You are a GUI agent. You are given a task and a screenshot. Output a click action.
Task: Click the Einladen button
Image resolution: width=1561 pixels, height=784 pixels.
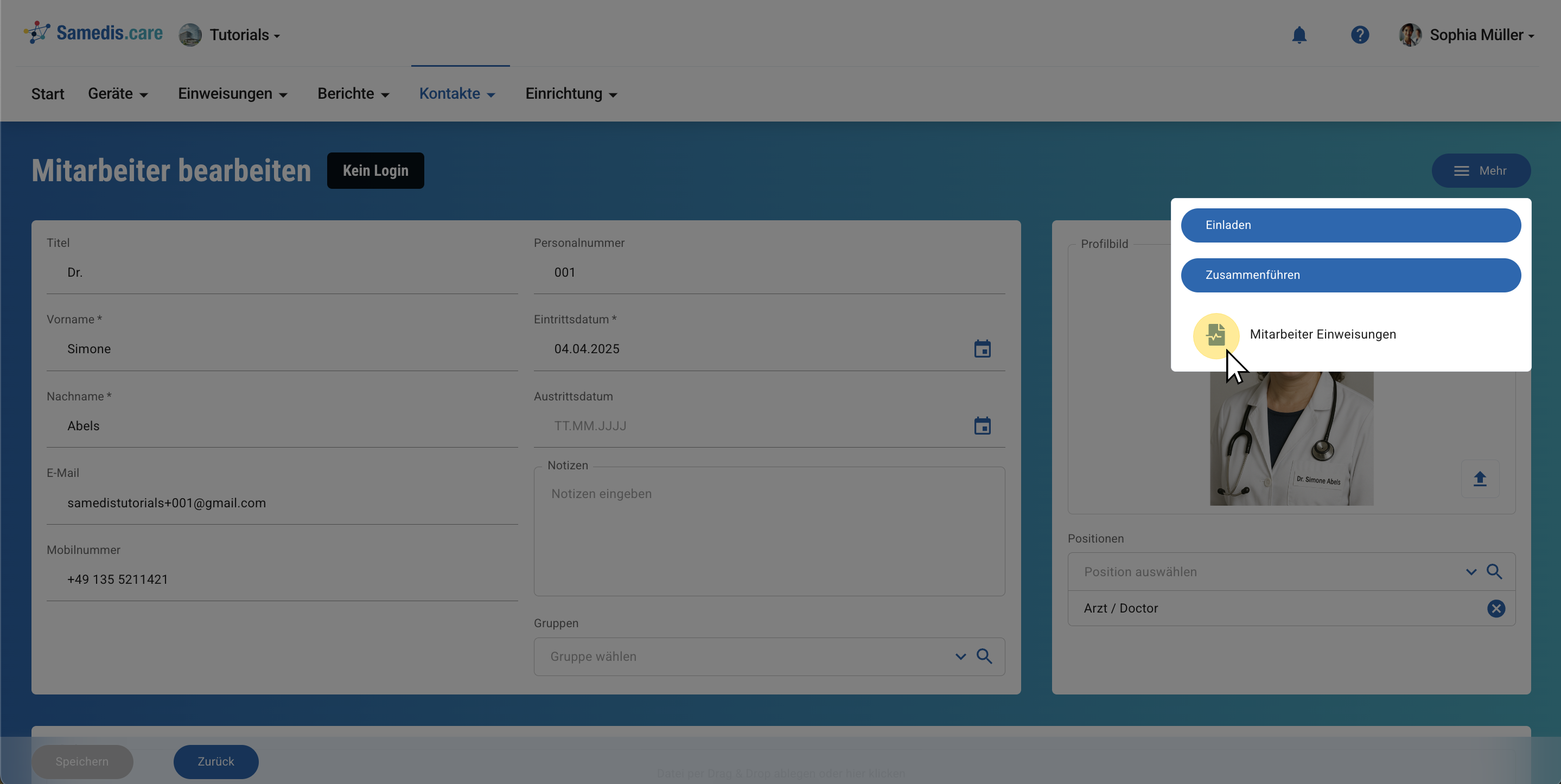point(1350,225)
